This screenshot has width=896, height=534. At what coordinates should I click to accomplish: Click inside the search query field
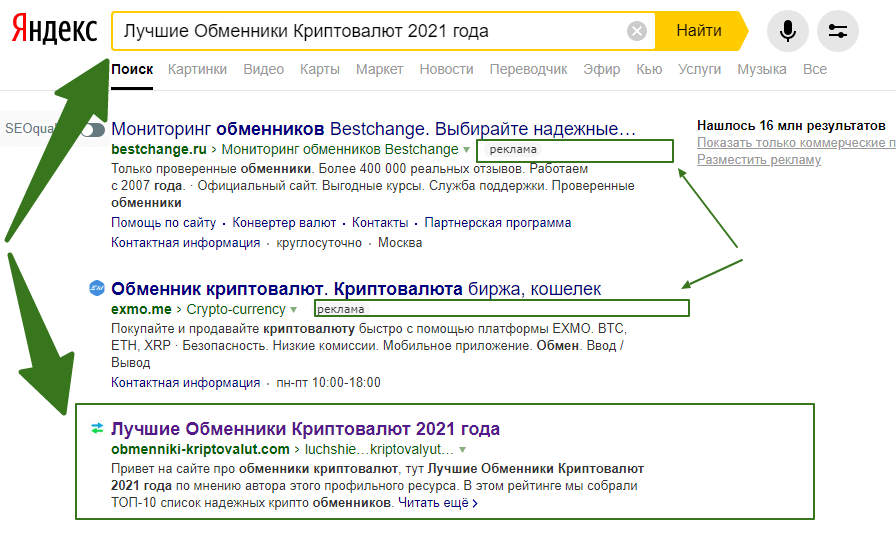click(x=370, y=31)
